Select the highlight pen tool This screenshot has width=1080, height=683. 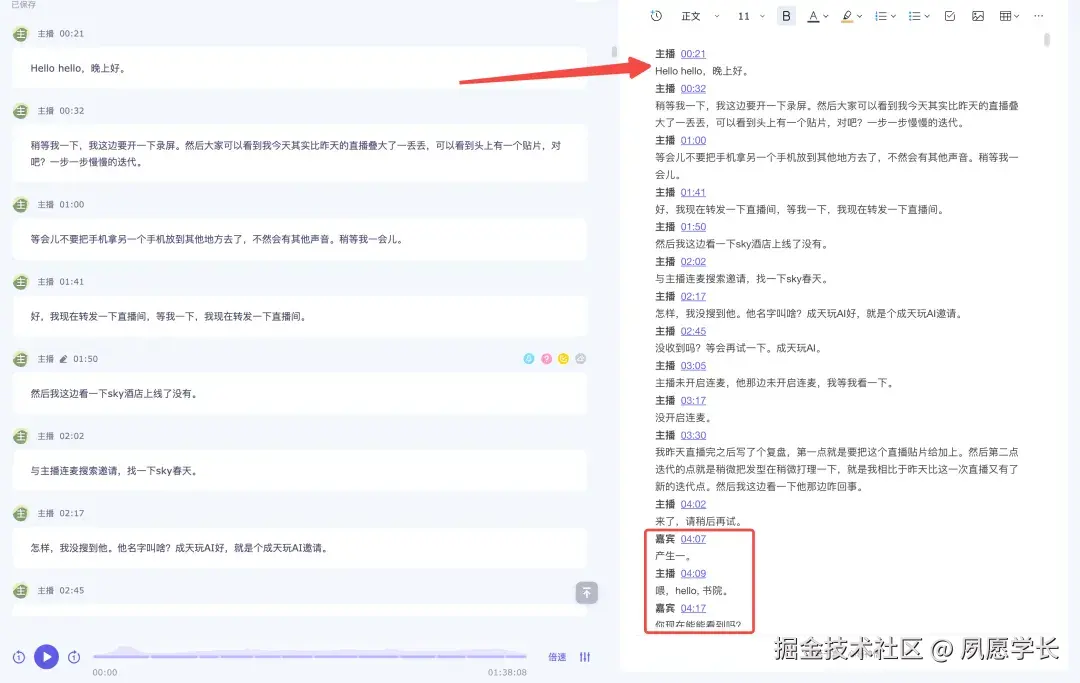point(849,17)
